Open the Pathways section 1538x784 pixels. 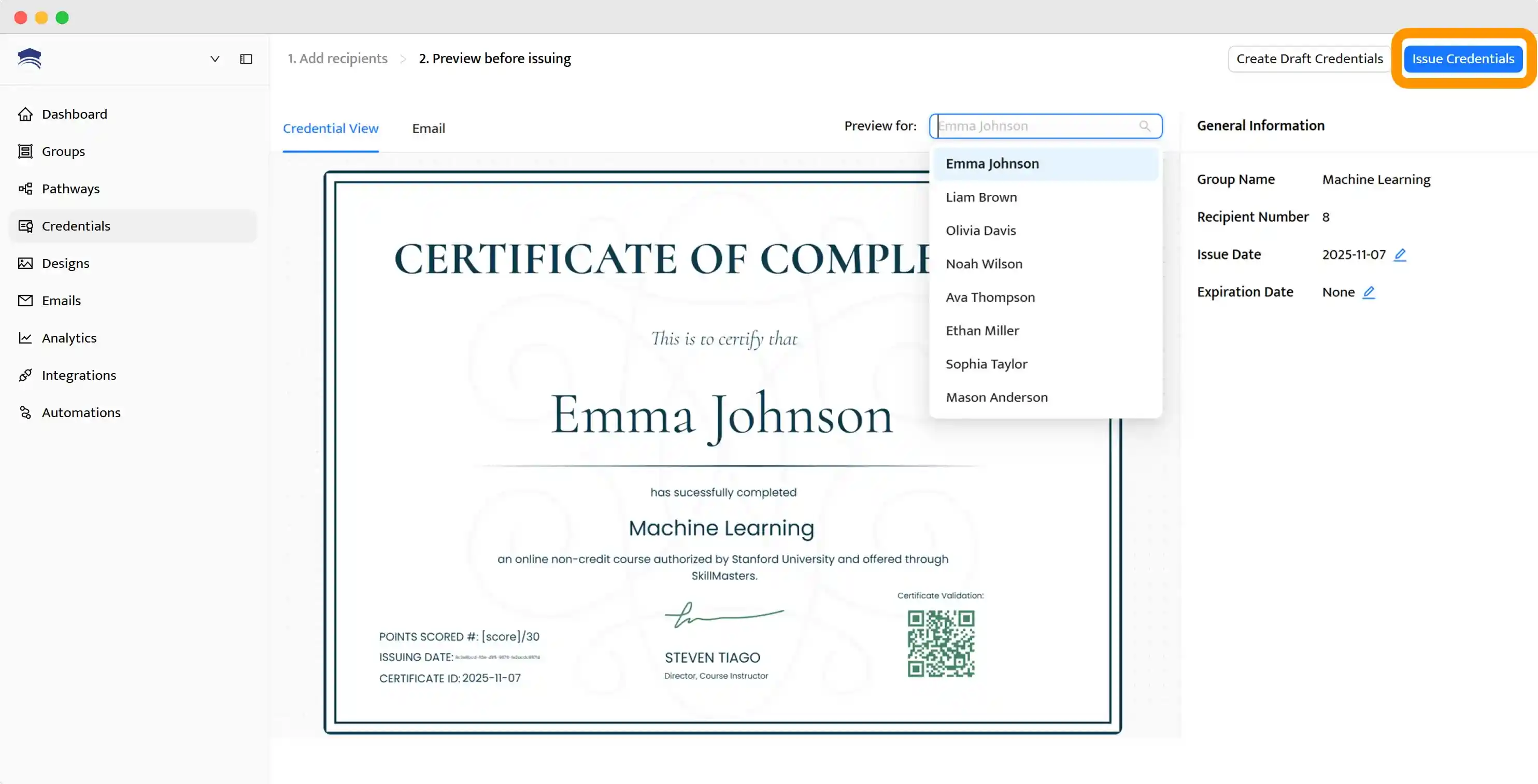point(70,189)
